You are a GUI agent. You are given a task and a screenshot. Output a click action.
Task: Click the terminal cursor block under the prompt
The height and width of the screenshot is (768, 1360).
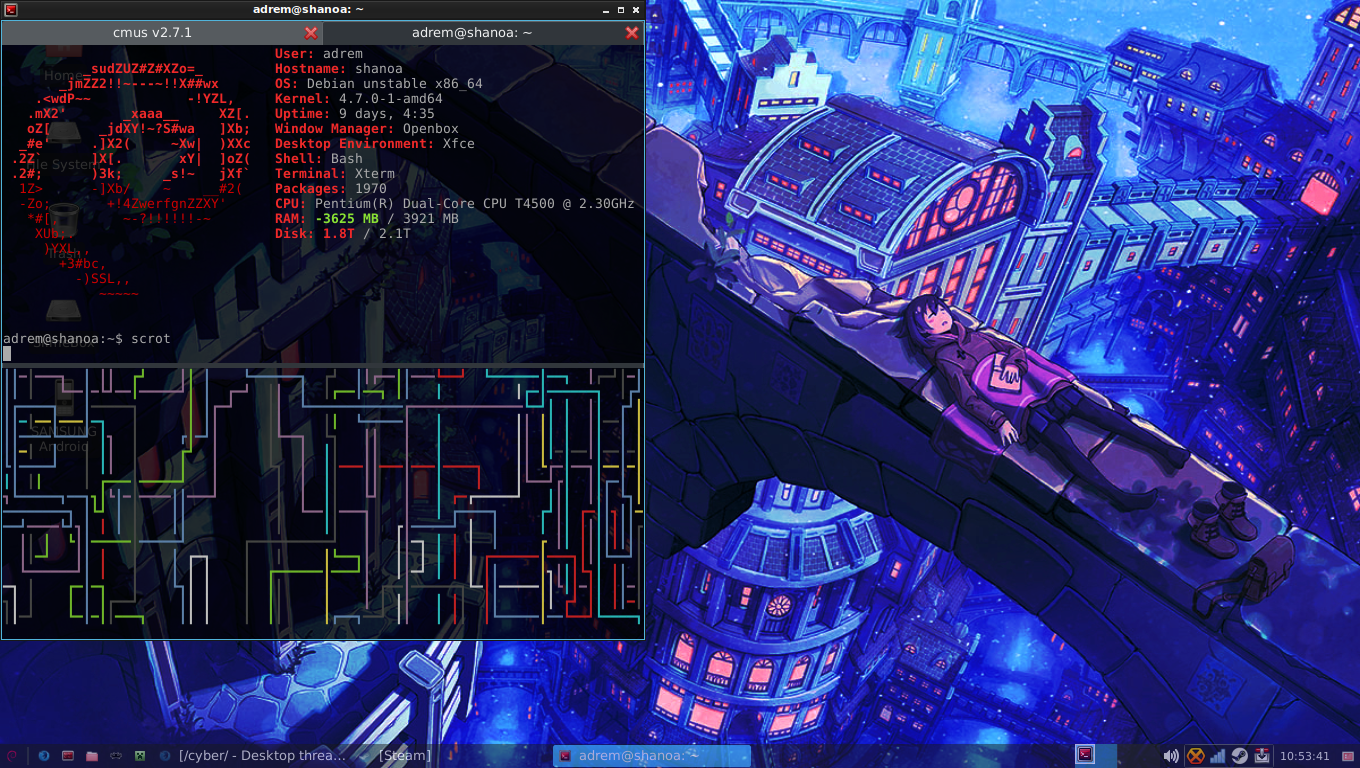7,353
